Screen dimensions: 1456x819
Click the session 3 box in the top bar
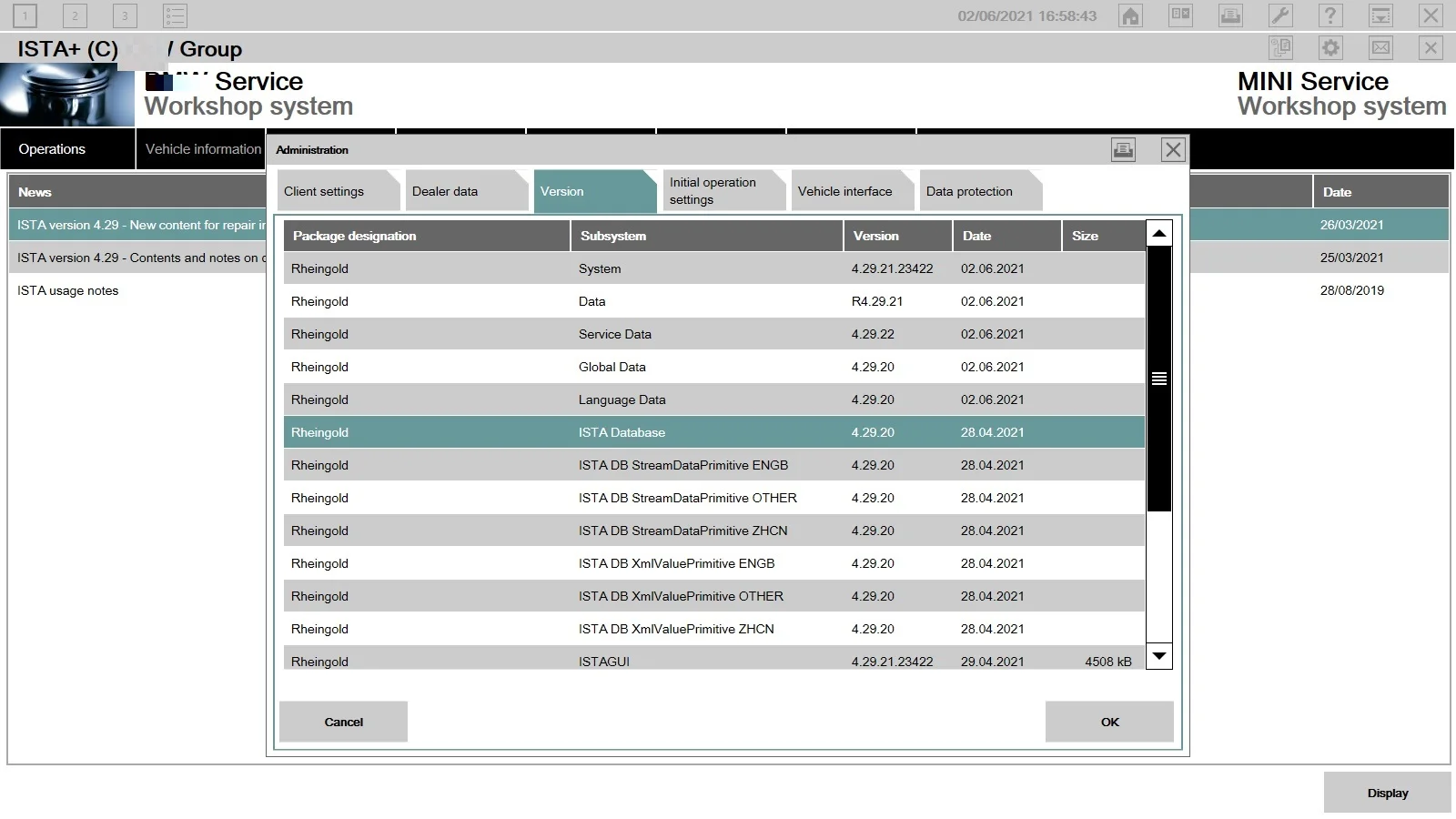click(x=126, y=15)
